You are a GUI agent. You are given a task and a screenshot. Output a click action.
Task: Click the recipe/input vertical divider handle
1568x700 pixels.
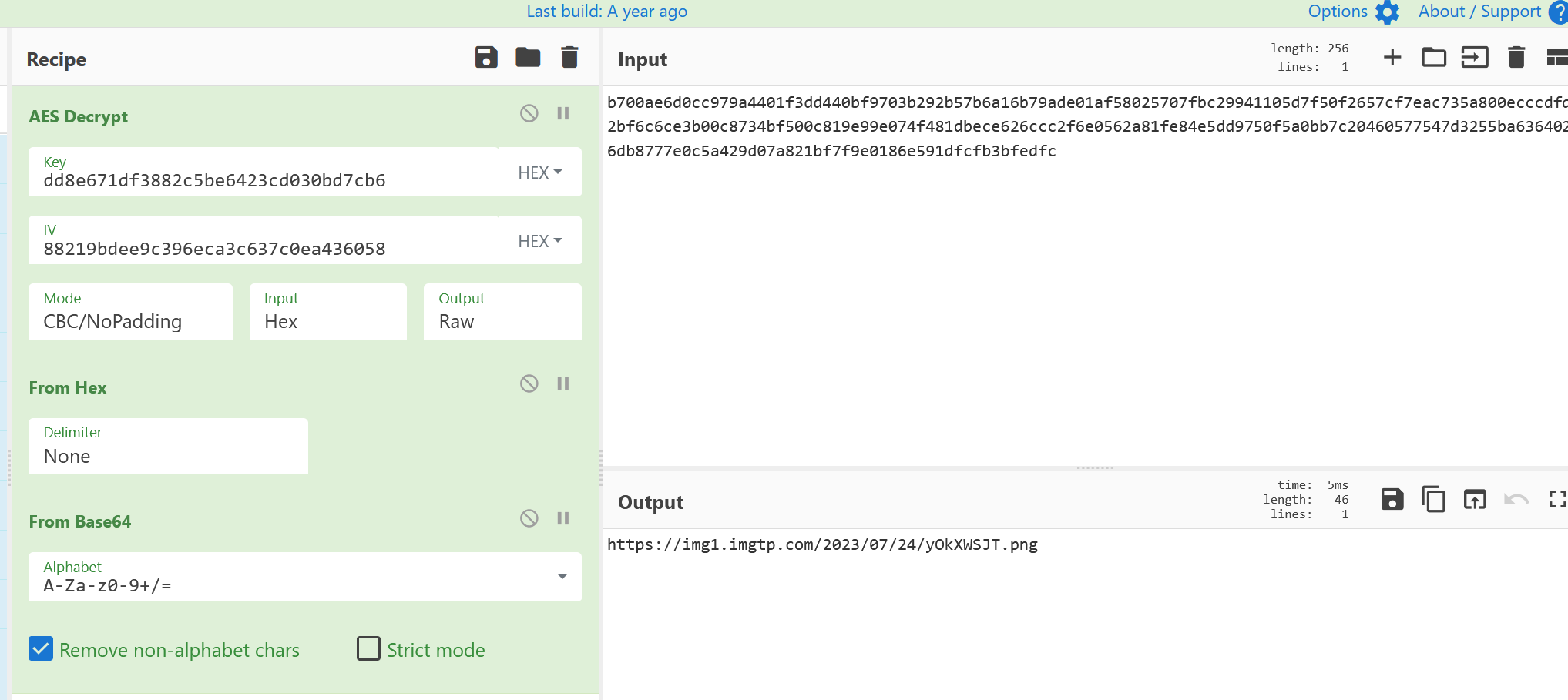601,467
